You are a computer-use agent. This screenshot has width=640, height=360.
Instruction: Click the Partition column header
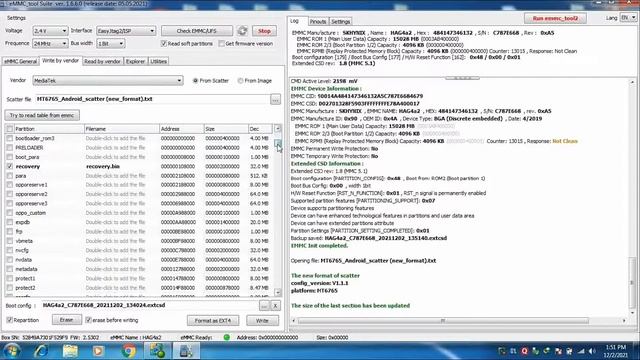49,129
